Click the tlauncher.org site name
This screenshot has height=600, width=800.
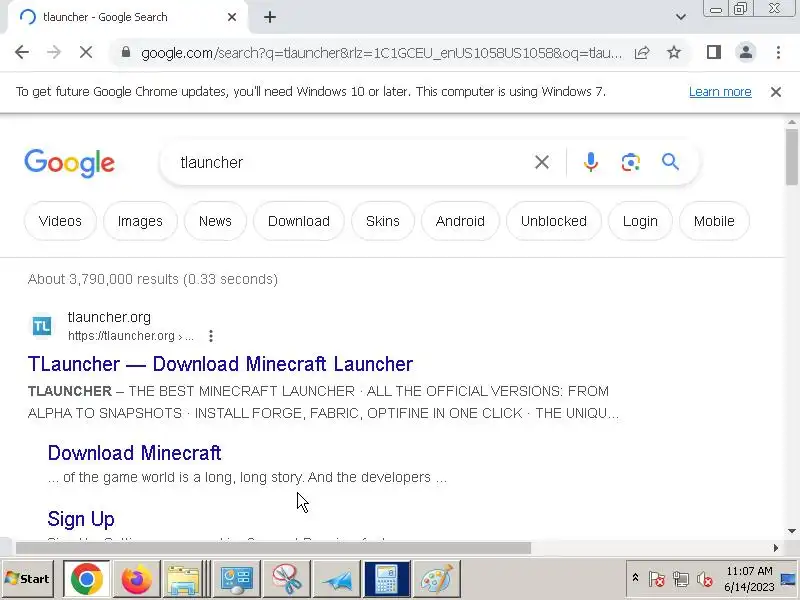pos(109,317)
